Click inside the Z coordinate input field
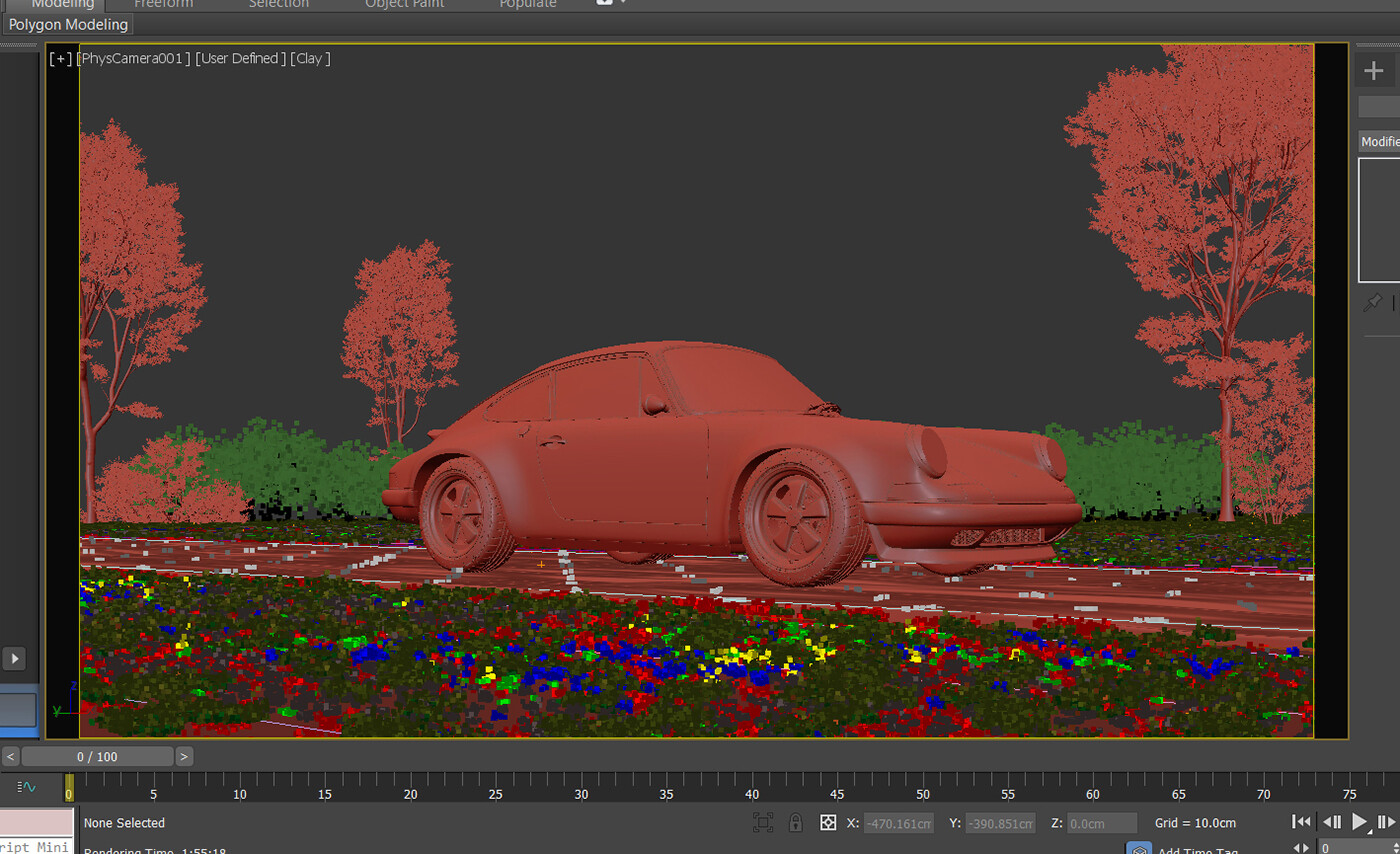This screenshot has height=854, width=1400. [x=1100, y=823]
